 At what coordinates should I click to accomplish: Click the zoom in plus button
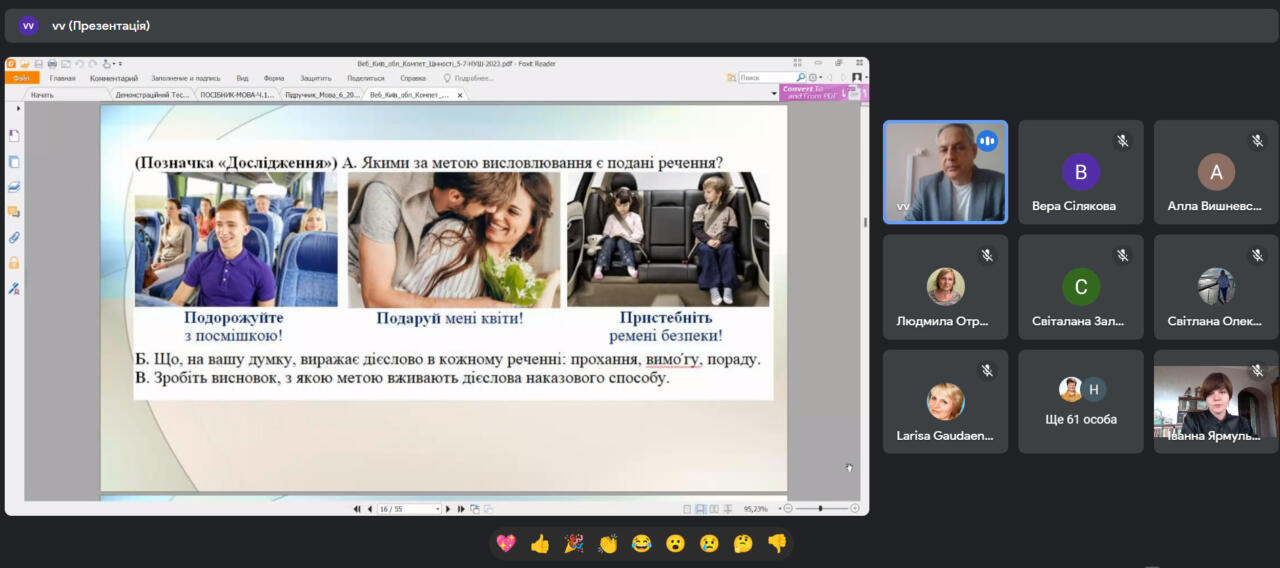[x=854, y=509]
